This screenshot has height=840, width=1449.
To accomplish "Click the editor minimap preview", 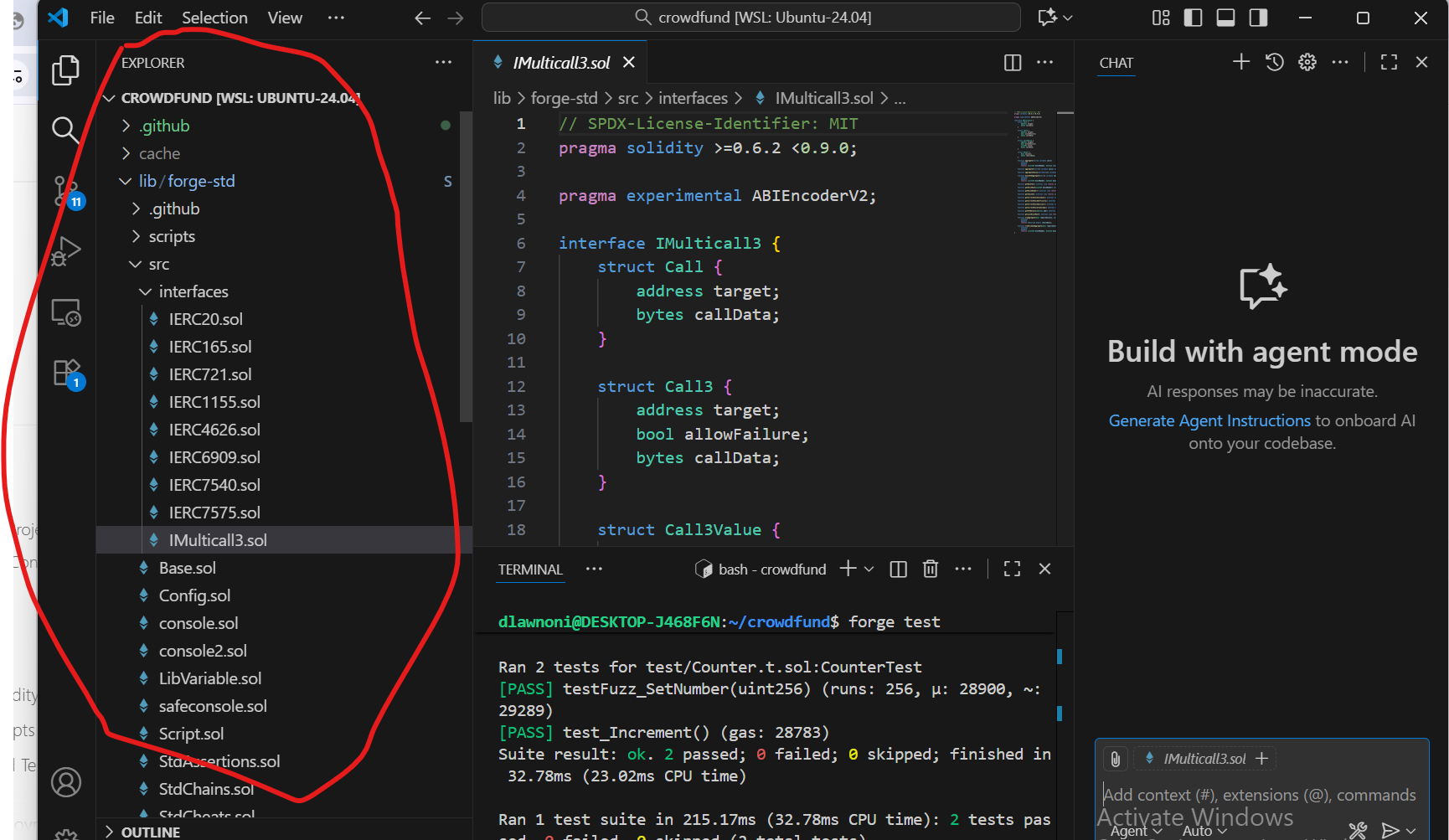I will tap(1034, 172).
